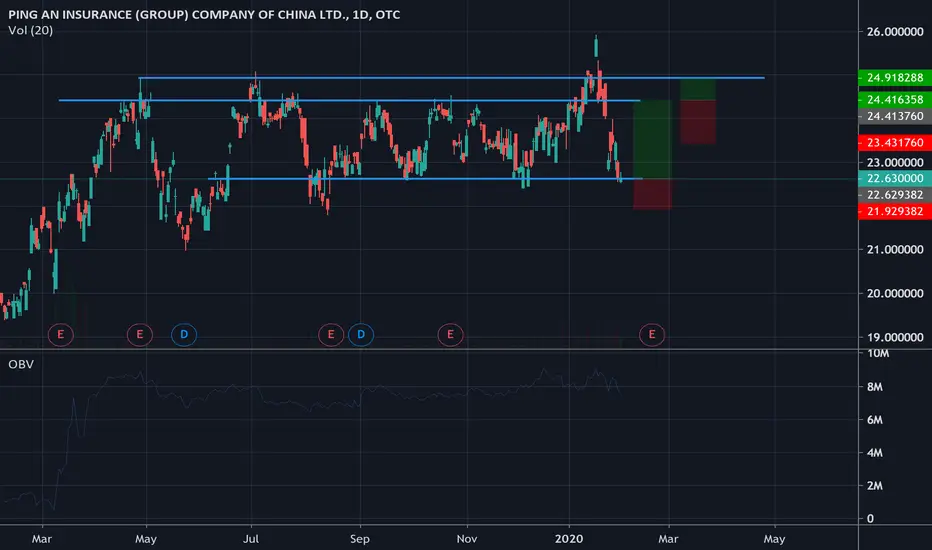Image resolution: width=932 pixels, height=550 pixels.
Task: Click the 2M value on OBV axis
Action: (x=874, y=486)
